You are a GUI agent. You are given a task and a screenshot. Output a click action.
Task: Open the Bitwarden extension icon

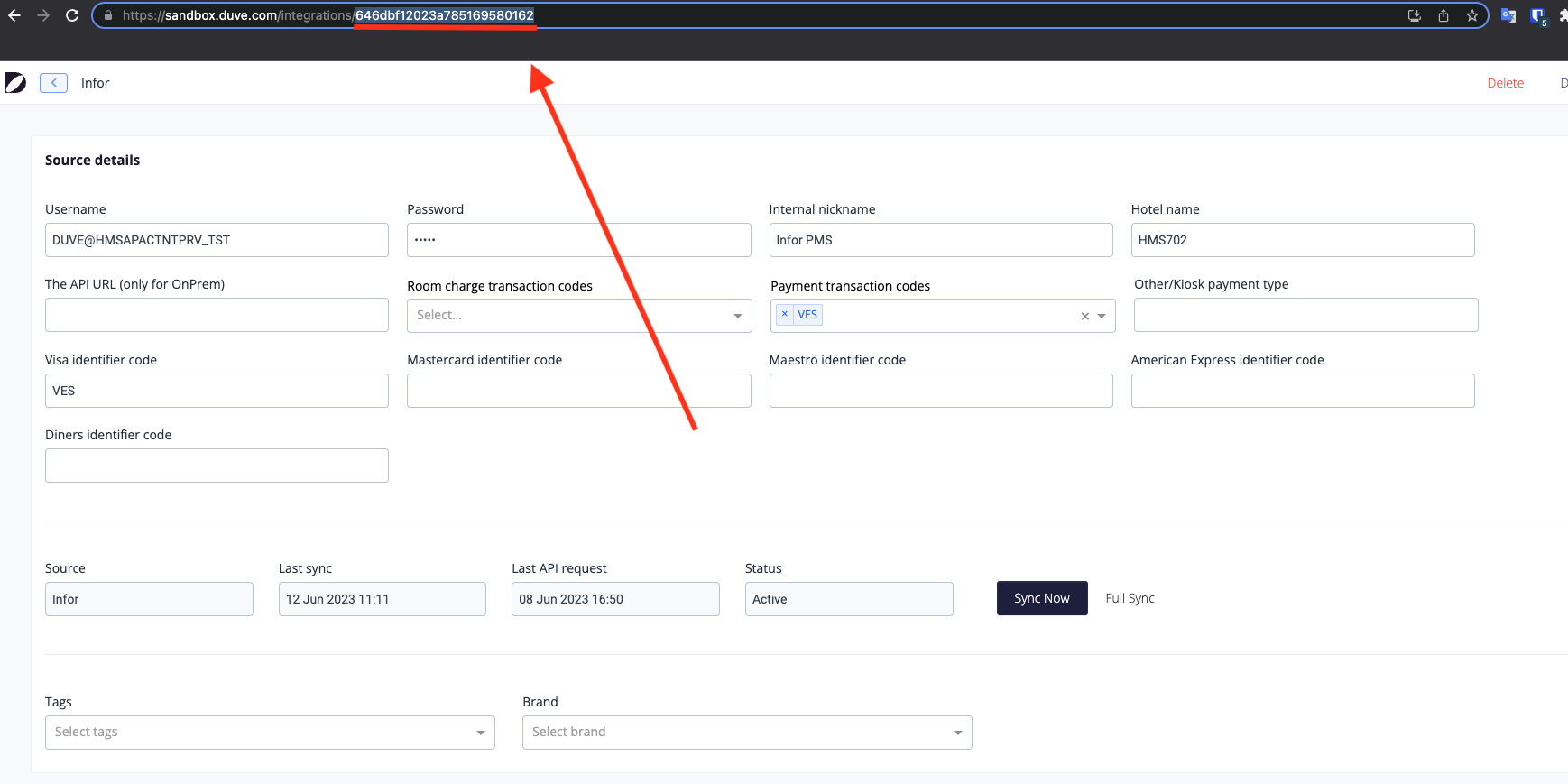pos(1537,15)
